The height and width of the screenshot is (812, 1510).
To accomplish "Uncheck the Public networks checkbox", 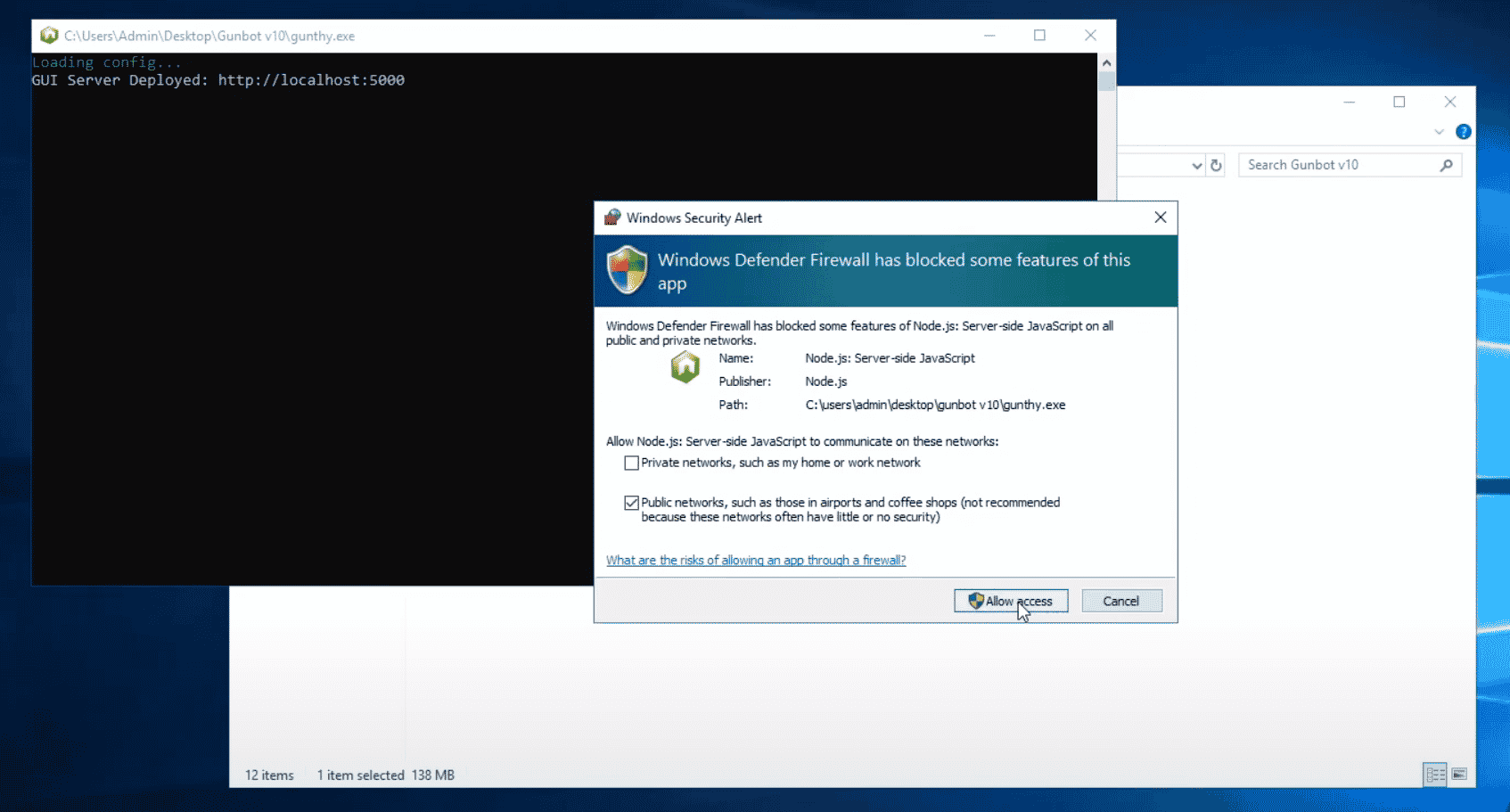I will point(631,503).
